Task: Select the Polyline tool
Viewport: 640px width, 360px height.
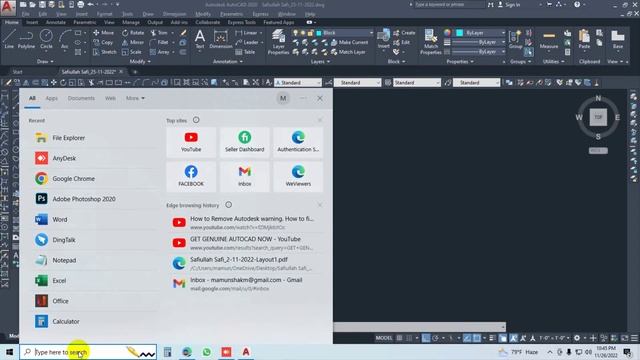Action: coord(26,39)
